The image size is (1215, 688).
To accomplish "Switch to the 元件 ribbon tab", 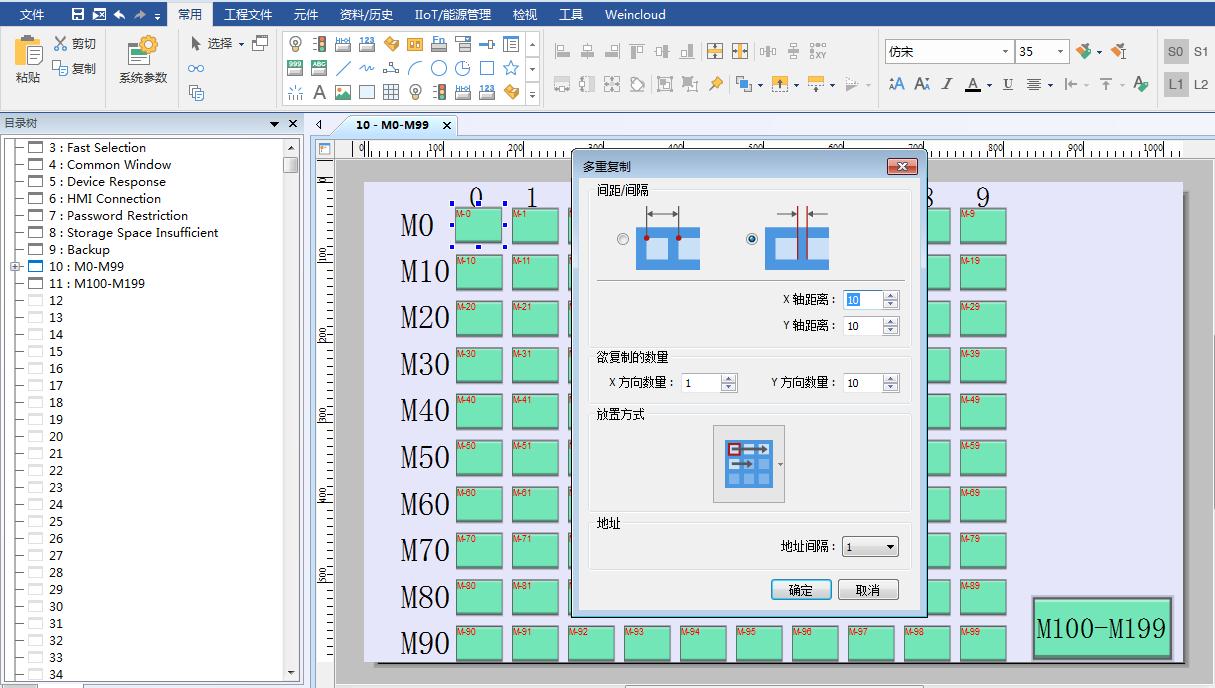I will [x=306, y=15].
